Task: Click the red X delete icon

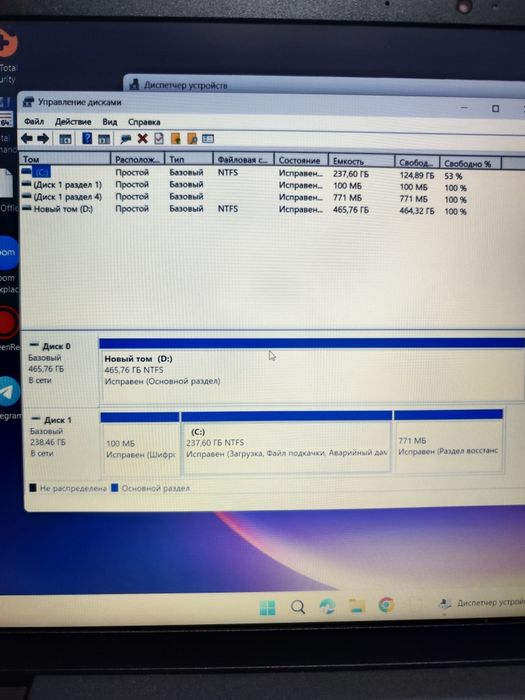Action: pos(142,139)
